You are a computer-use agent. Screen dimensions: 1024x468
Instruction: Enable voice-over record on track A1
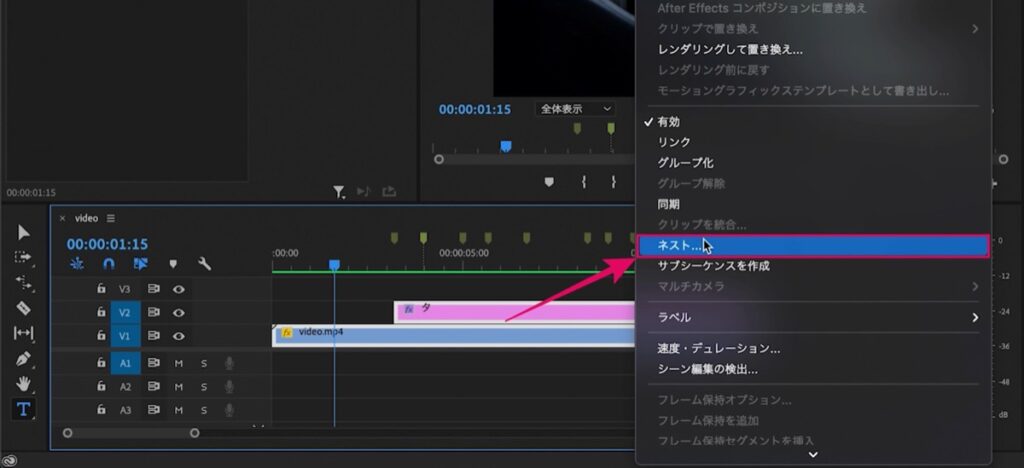[229, 364]
